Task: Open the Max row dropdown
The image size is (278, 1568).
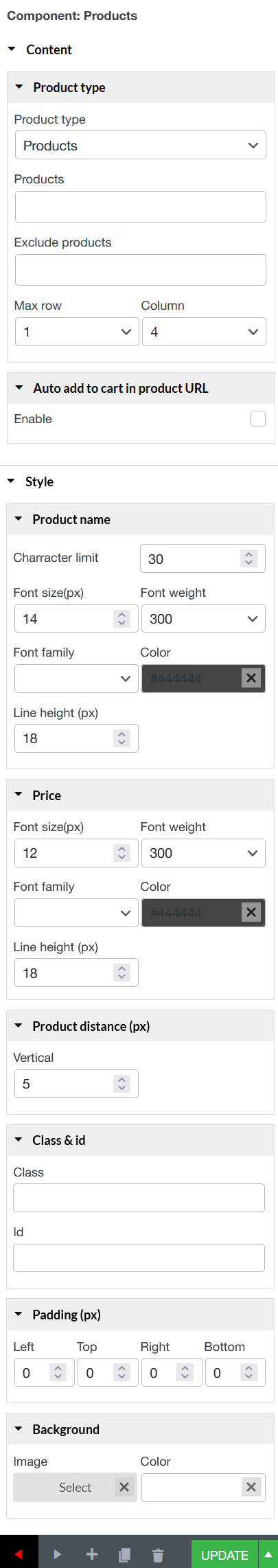Action: [x=78, y=332]
